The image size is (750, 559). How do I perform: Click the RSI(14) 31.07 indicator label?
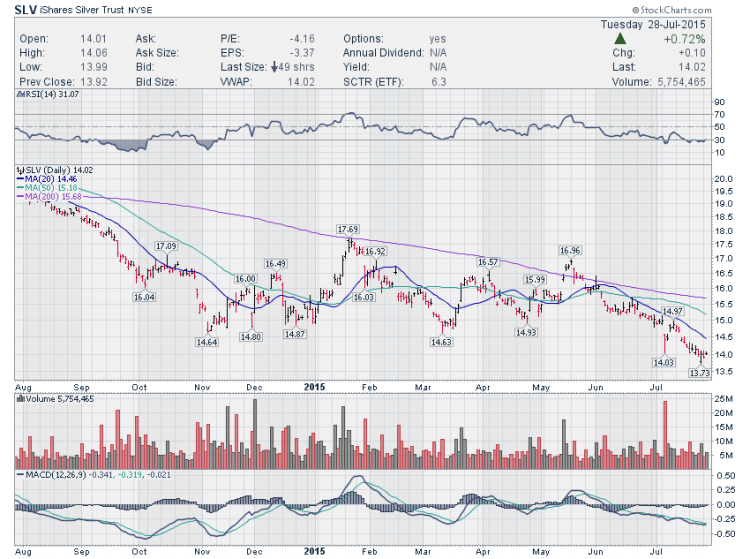coord(51,95)
